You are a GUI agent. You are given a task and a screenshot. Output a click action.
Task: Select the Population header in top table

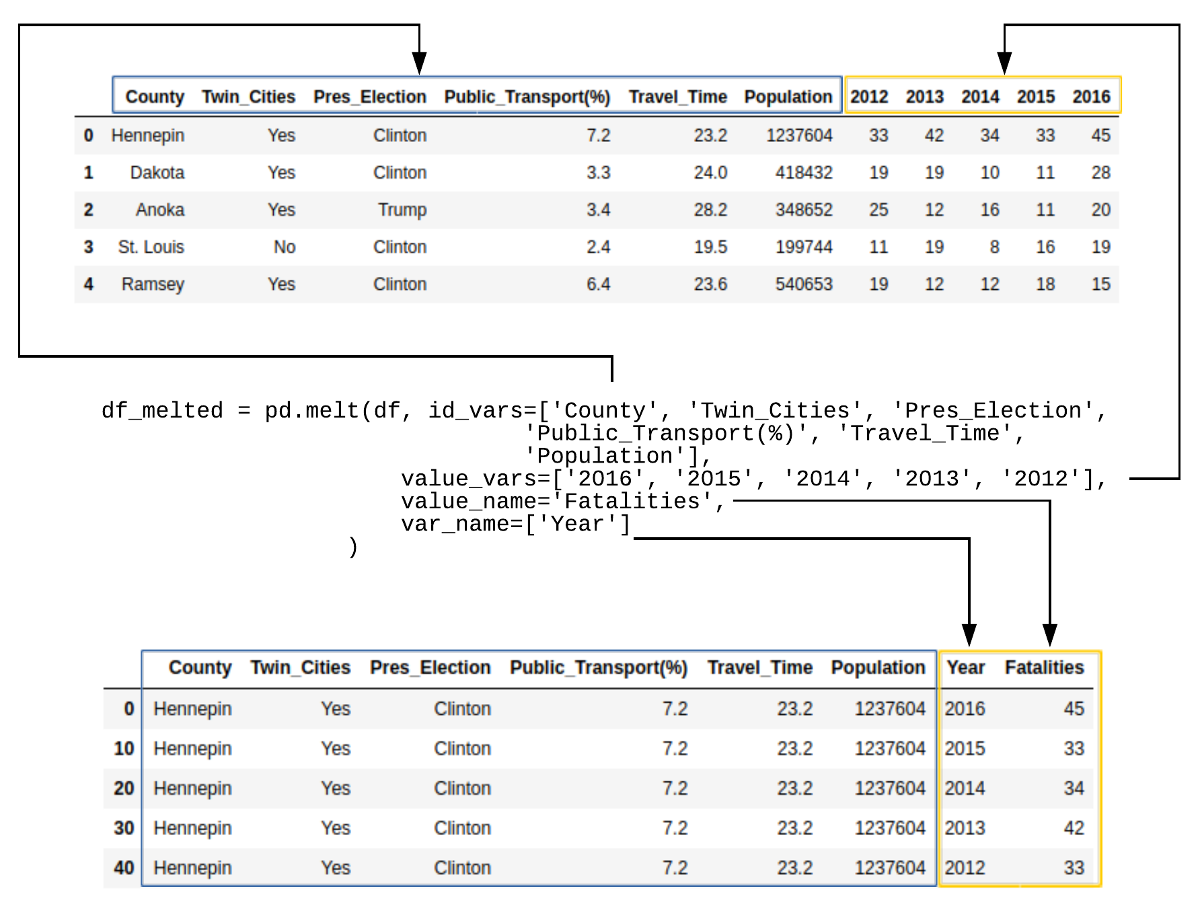pyautogui.click(x=788, y=97)
